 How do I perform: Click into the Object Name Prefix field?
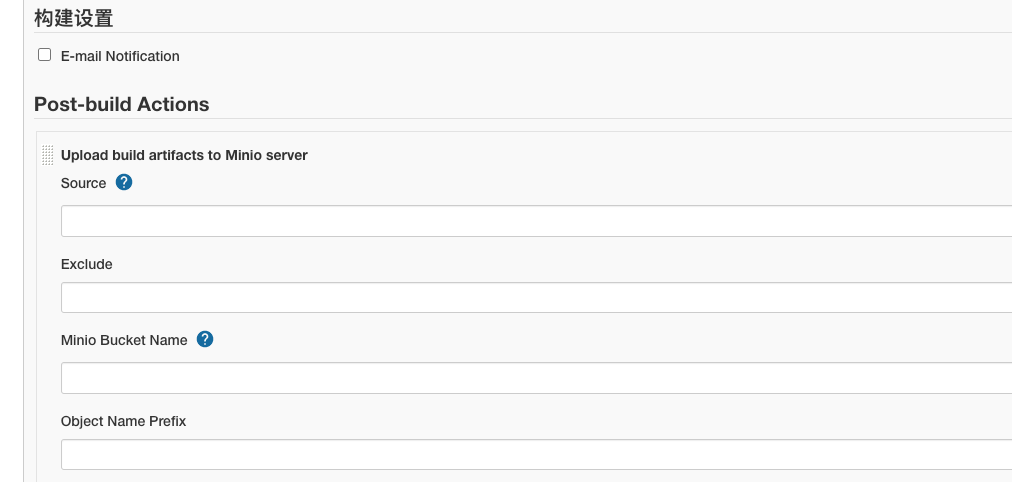(536, 455)
